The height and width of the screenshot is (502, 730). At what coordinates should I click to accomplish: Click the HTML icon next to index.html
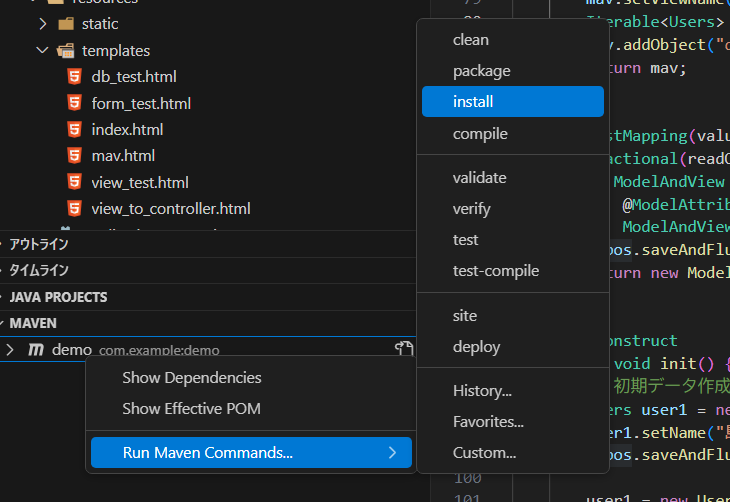click(74, 129)
